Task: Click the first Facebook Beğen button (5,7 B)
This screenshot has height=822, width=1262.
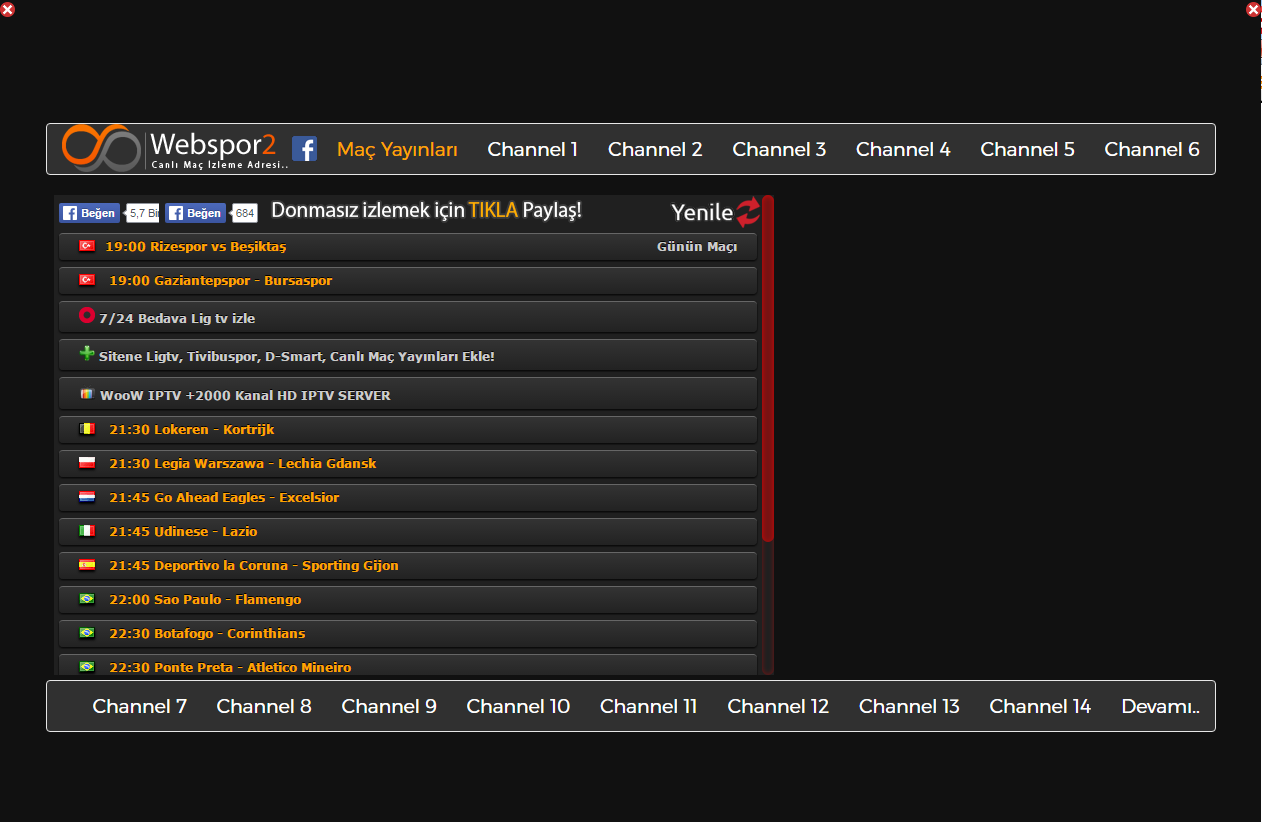Action: point(89,213)
